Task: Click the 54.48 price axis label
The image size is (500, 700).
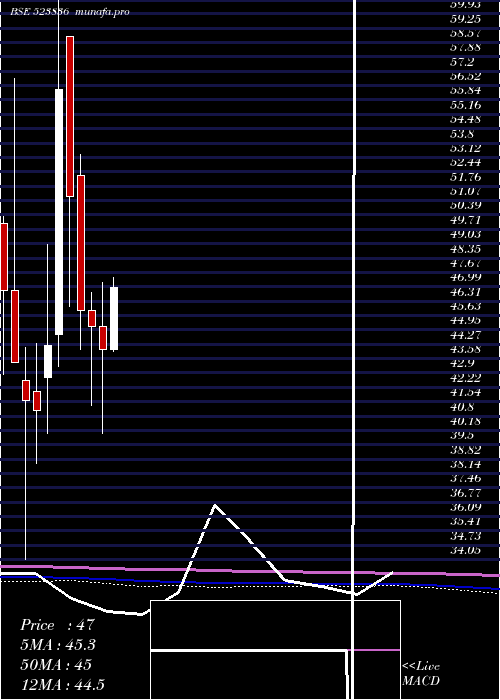Action: pos(465,120)
